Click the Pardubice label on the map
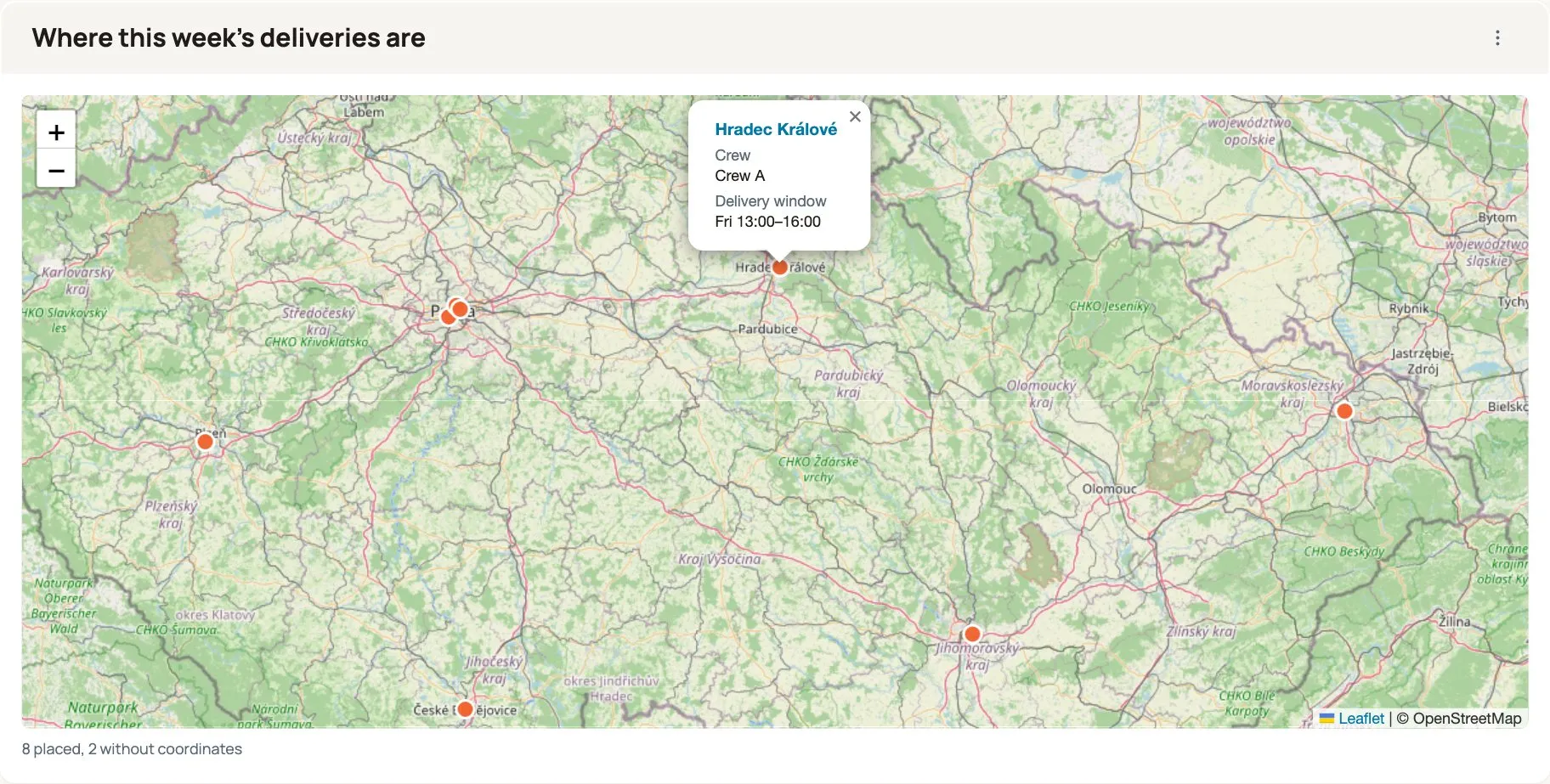This screenshot has height=784, width=1550. click(x=767, y=329)
